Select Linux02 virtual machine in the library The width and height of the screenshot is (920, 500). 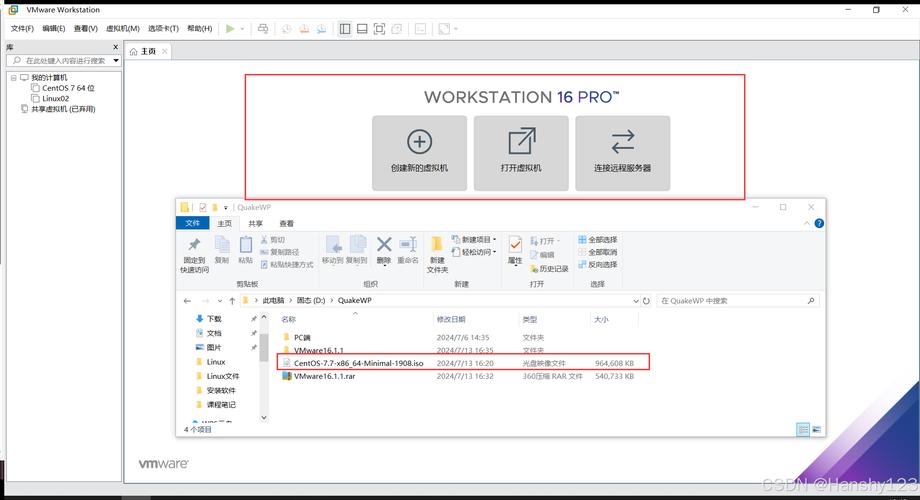pyautogui.click(x=50, y=99)
